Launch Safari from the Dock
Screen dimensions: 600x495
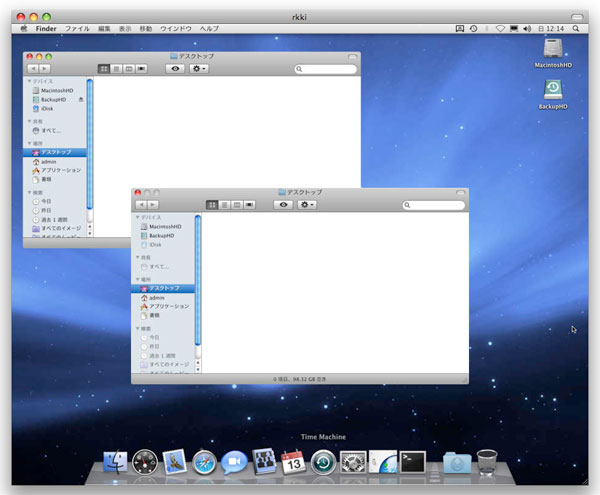[x=204, y=462]
